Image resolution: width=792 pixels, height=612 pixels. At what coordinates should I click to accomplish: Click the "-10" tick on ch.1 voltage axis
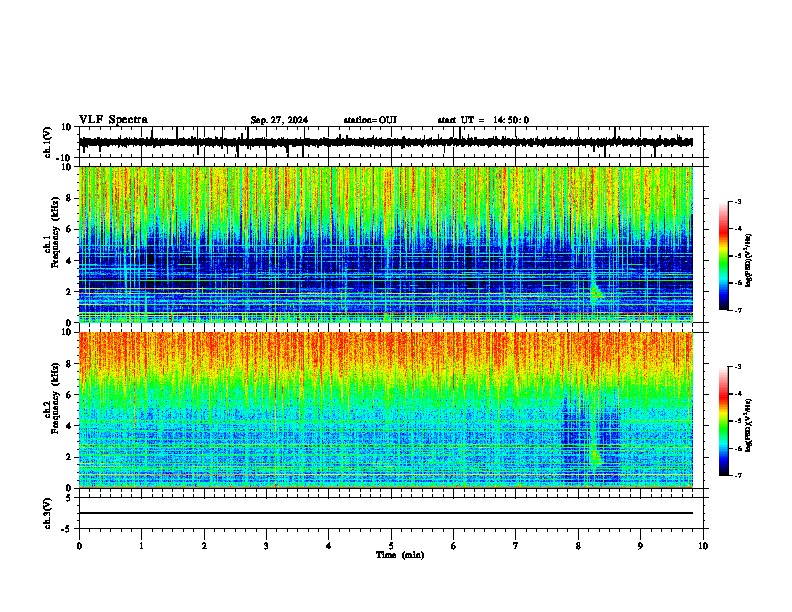click(65, 158)
